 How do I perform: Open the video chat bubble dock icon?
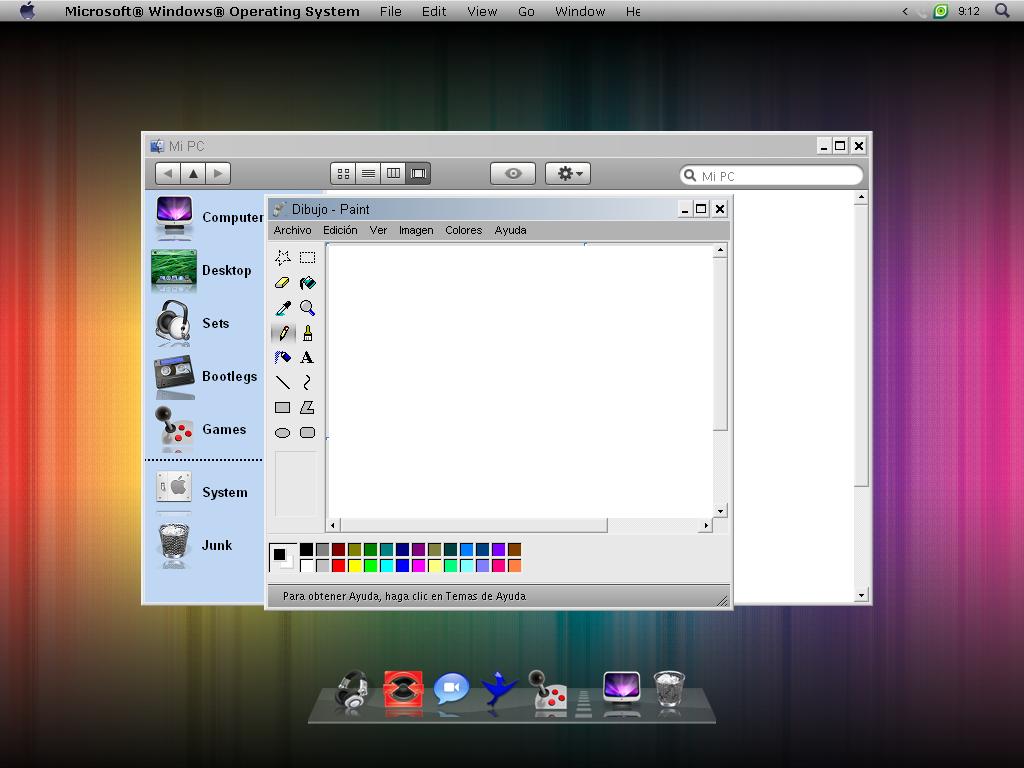[451, 688]
